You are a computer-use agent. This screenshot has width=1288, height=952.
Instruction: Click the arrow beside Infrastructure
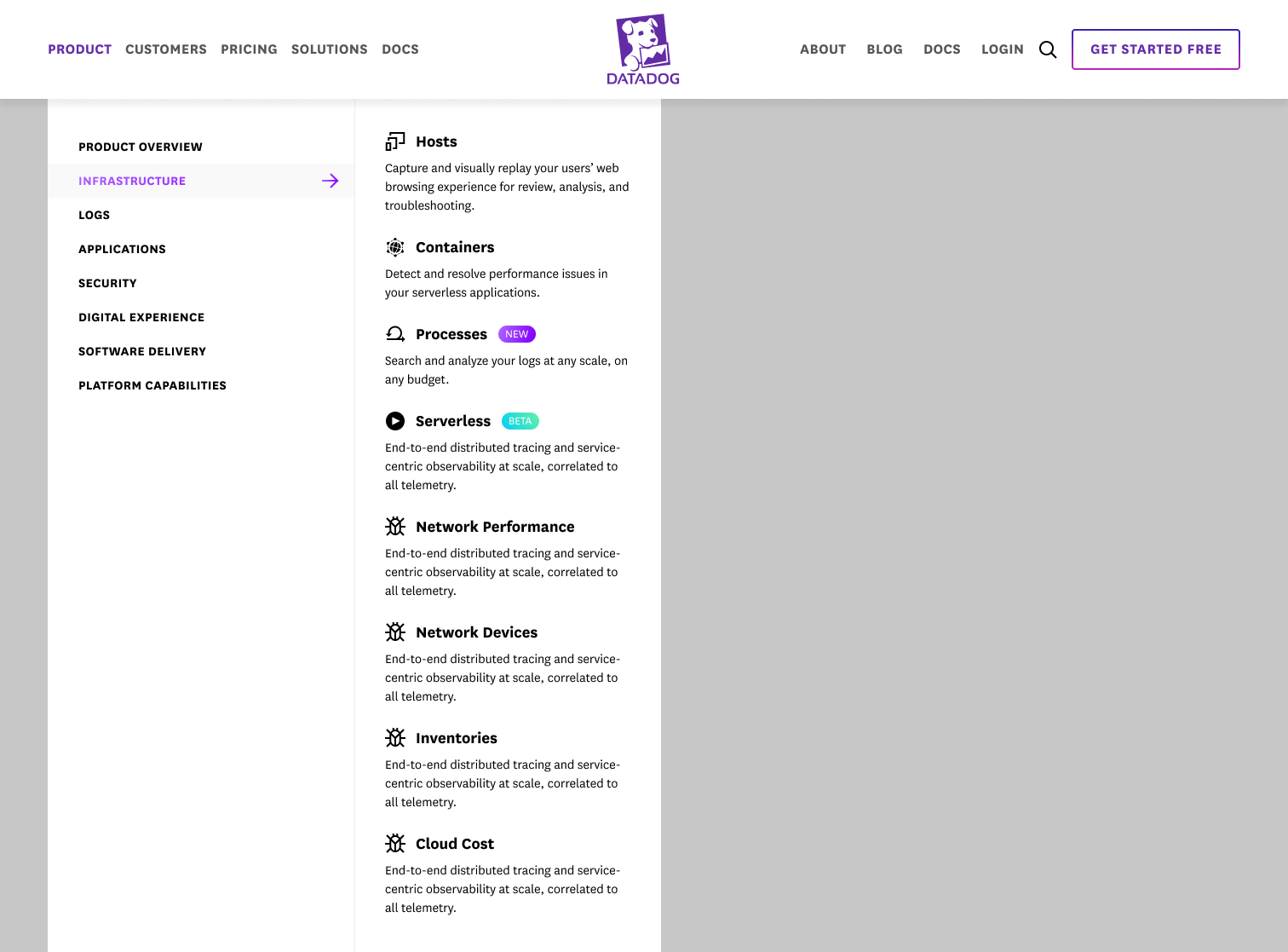pyautogui.click(x=331, y=181)
